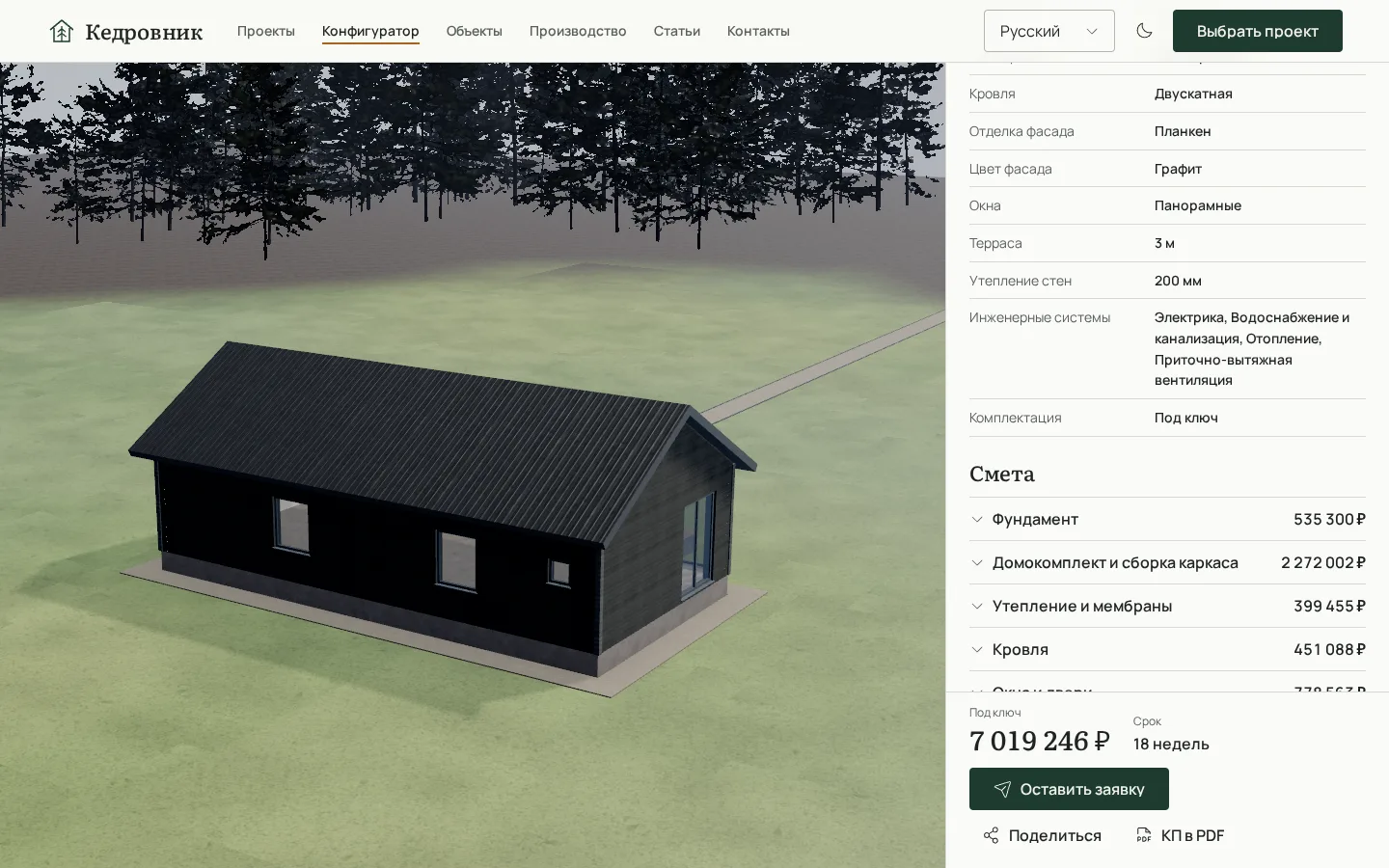The width and height of the screenshot is (1389, 868).
Task: Open the Производство section
Action: [577, 31]
